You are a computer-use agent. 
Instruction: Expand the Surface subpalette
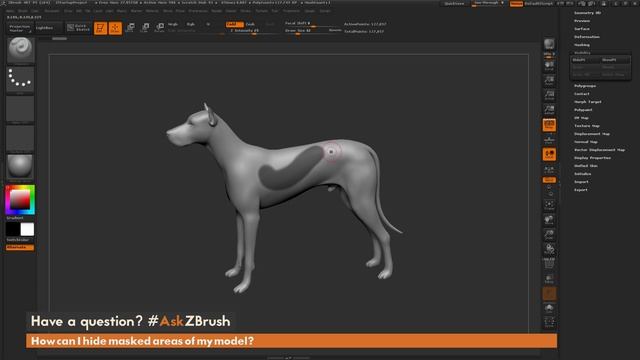point(582,29)
